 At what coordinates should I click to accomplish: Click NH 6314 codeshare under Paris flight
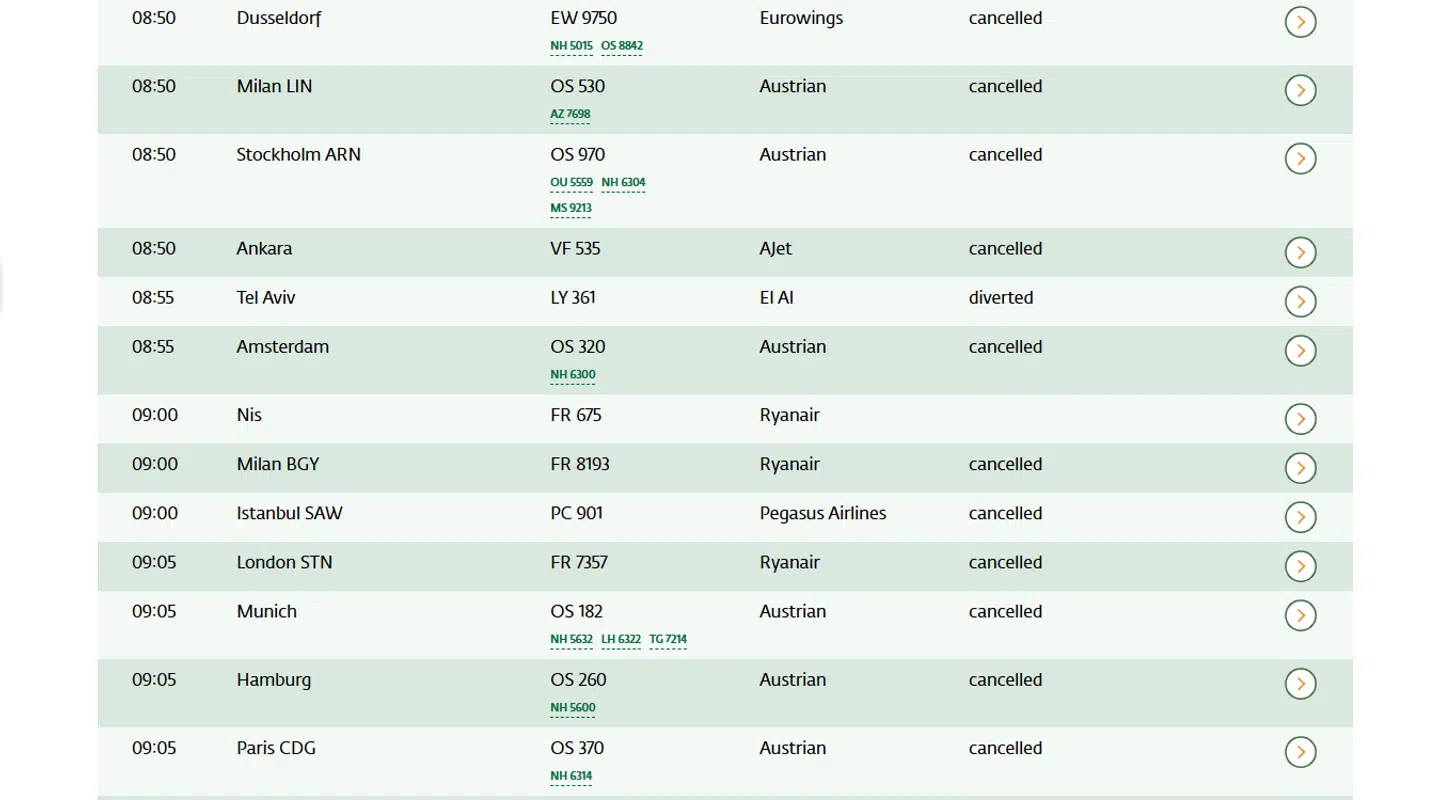tap(571, 776)
